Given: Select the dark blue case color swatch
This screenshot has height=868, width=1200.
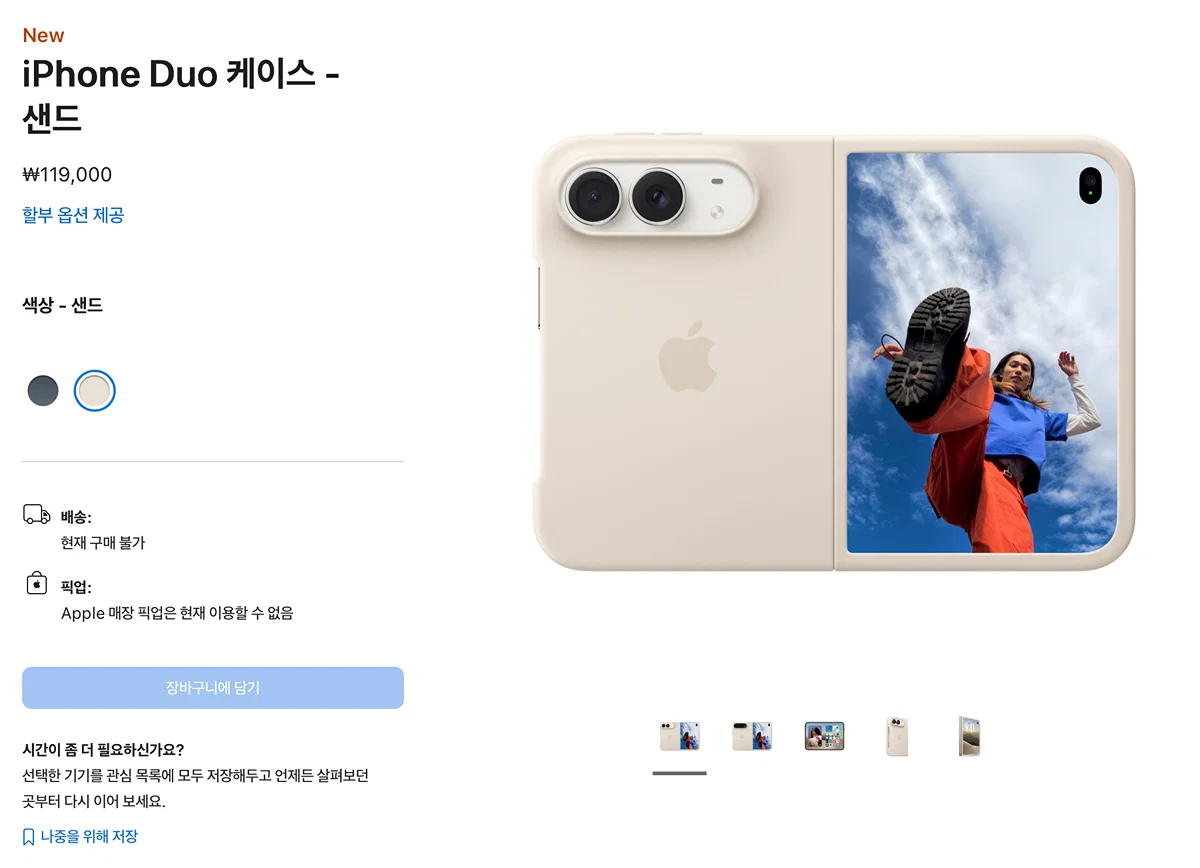Looking at the screenshot, I should point(43,391).
